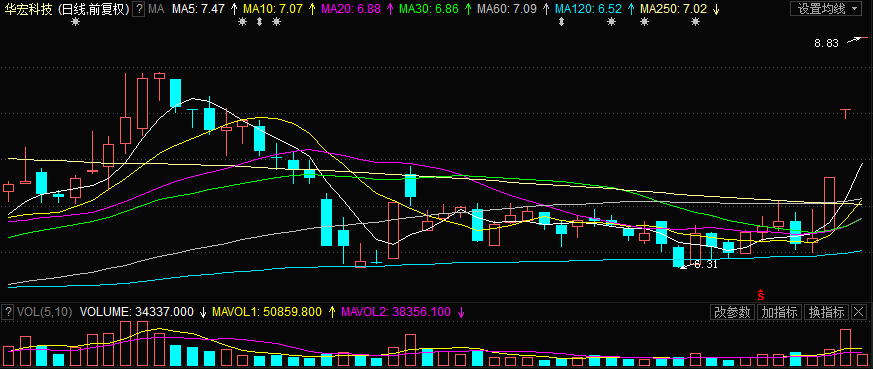Click the MAVOL1: 50859.800 readout
Viewport: 873px width, 369px height.
[x=267, y=312]
